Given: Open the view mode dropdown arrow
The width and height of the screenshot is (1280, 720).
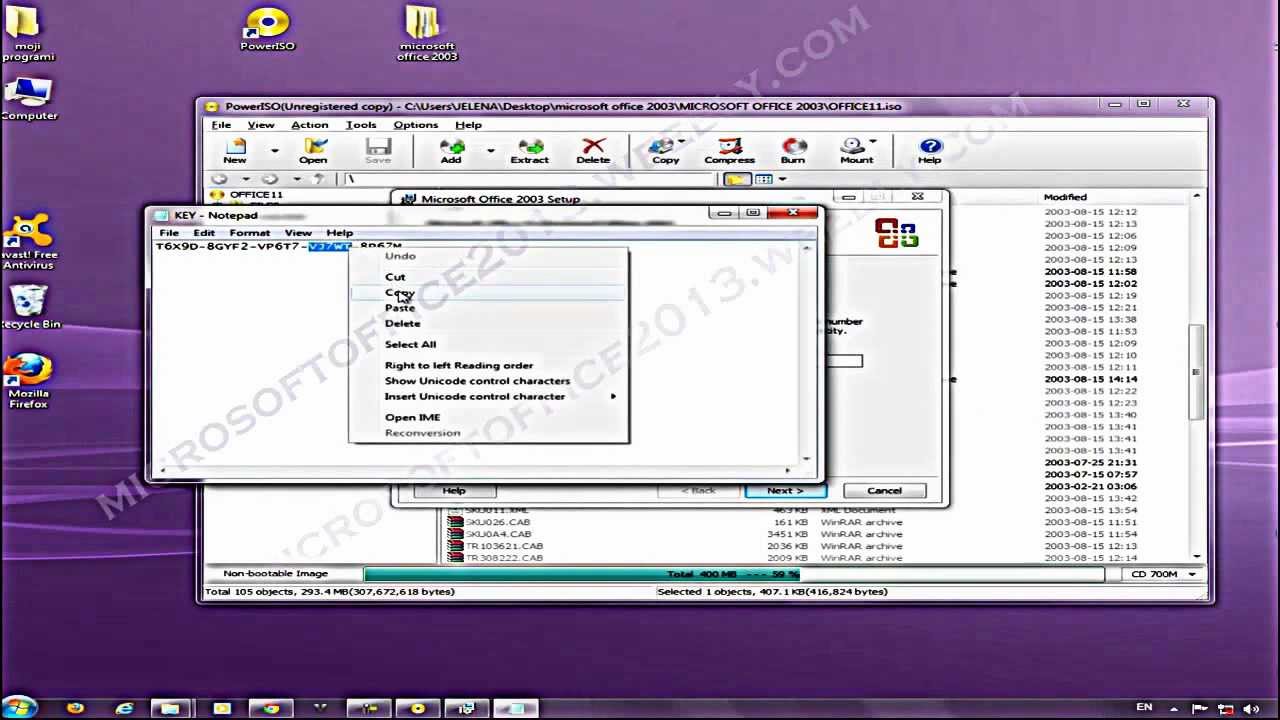Looking at the screenshot, I should coord(782,179).
